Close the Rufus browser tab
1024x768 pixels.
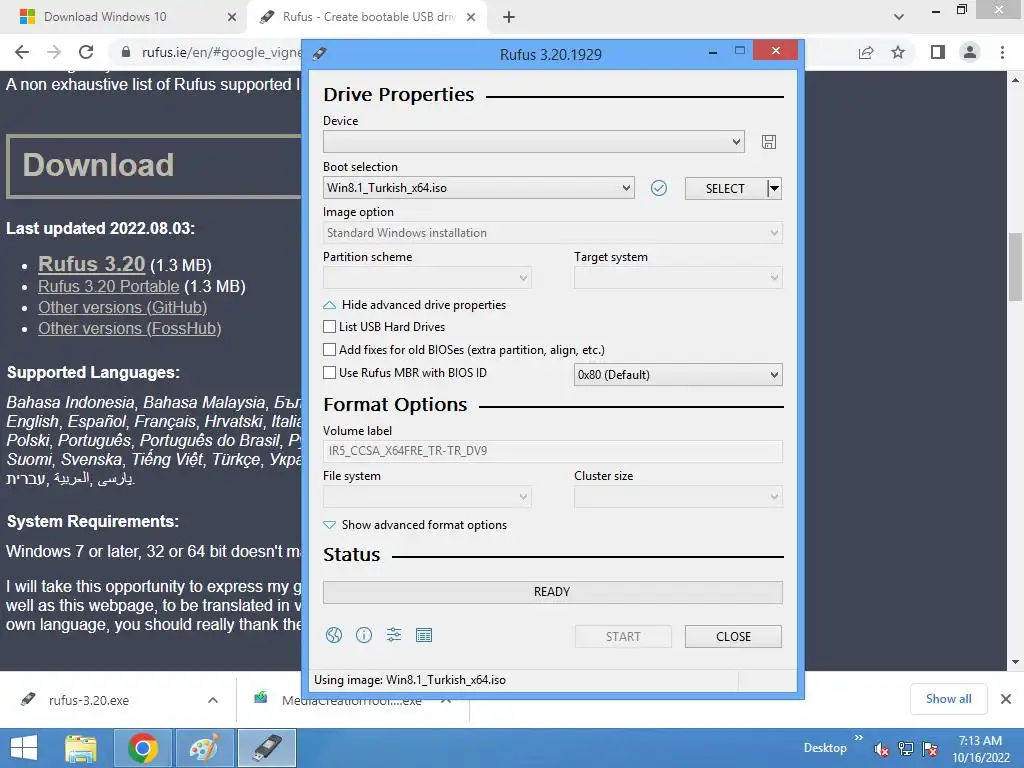[471, 17]
